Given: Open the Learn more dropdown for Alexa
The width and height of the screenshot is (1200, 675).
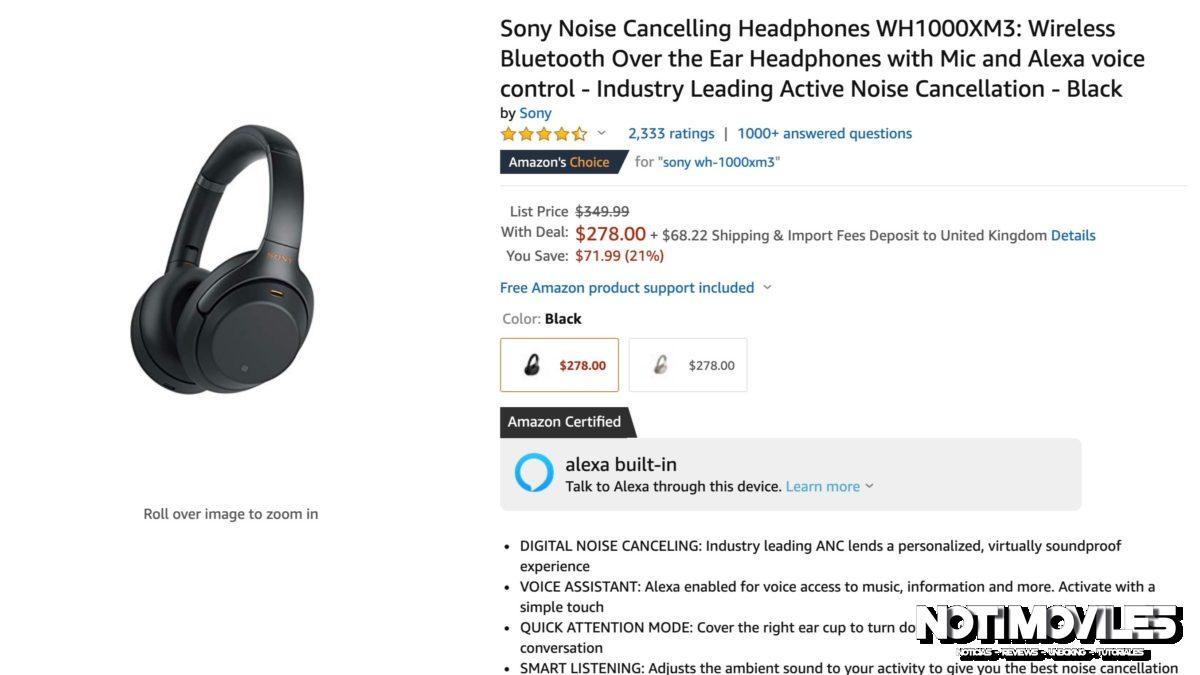Looking at the screenshot, I should pos(822,486).
